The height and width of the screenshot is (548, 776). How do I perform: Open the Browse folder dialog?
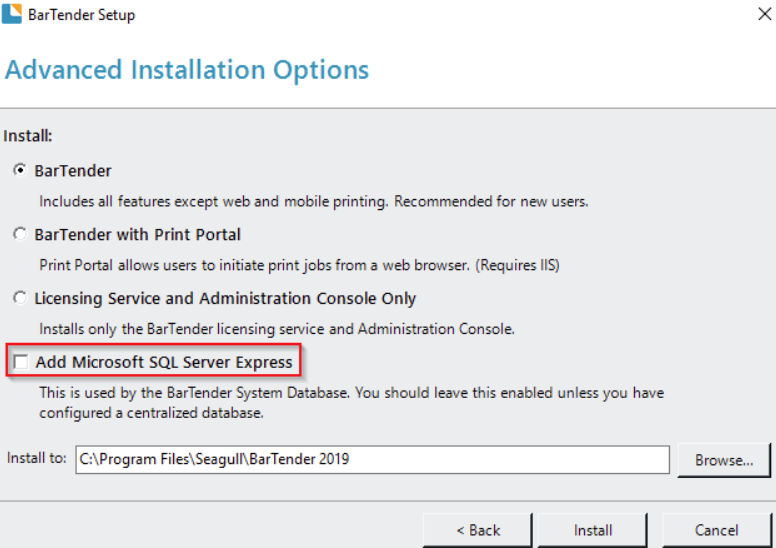(724, 460)
